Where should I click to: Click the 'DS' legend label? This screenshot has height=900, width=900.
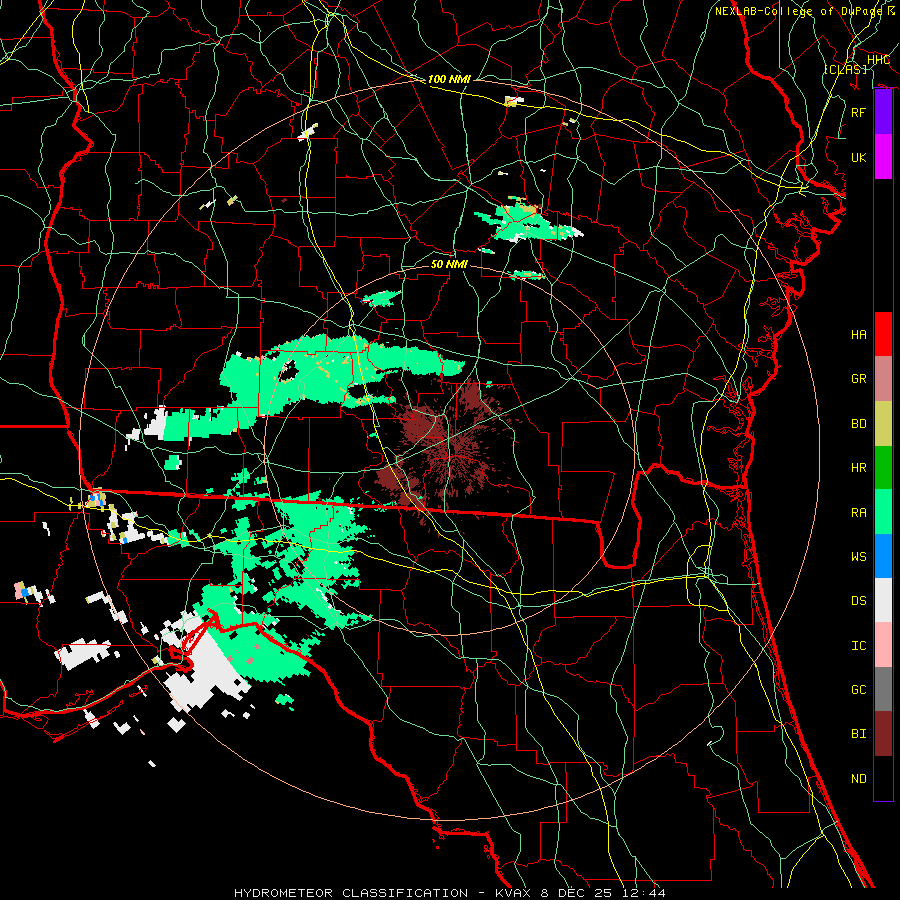point(858,600)
